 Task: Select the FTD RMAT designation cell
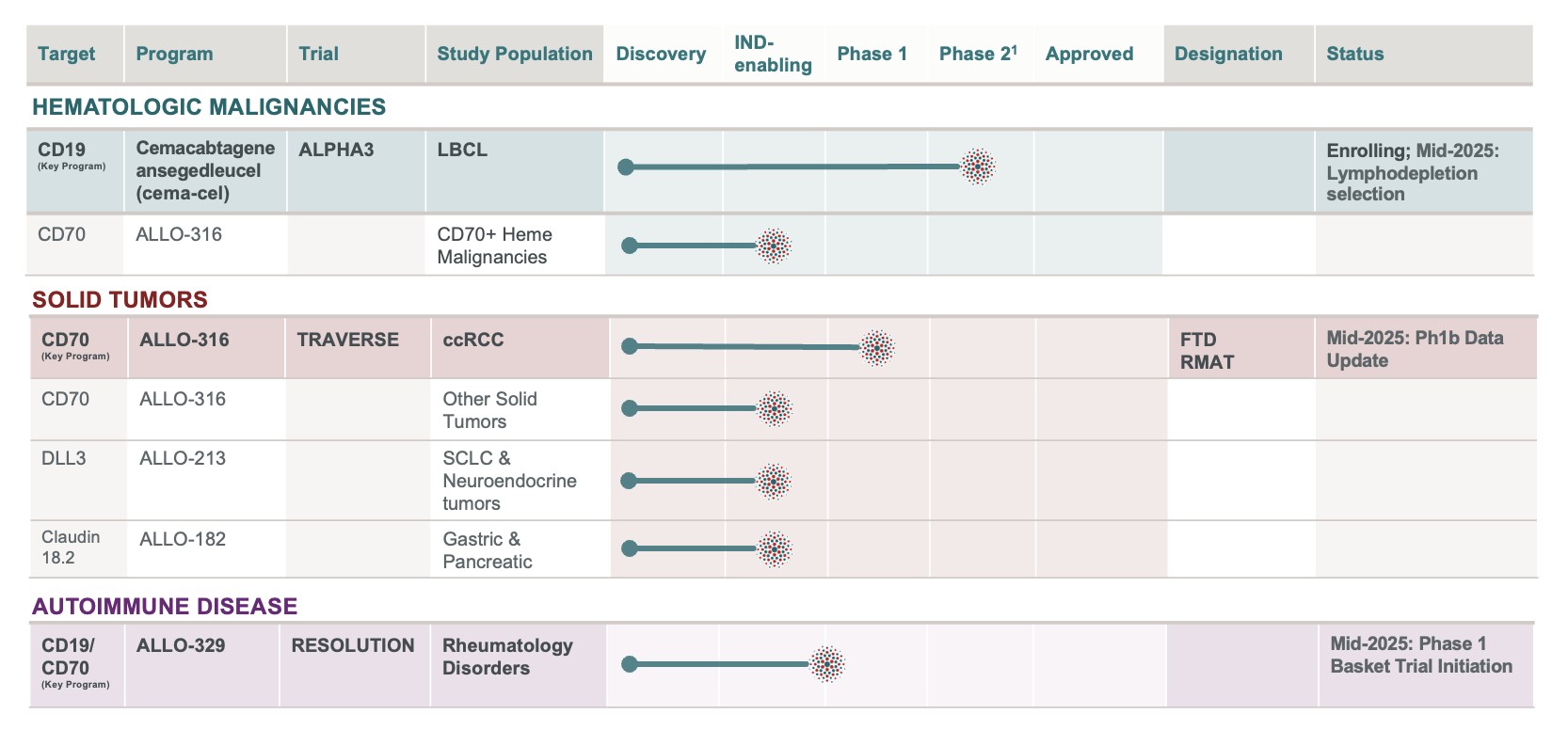[1207, 351]
